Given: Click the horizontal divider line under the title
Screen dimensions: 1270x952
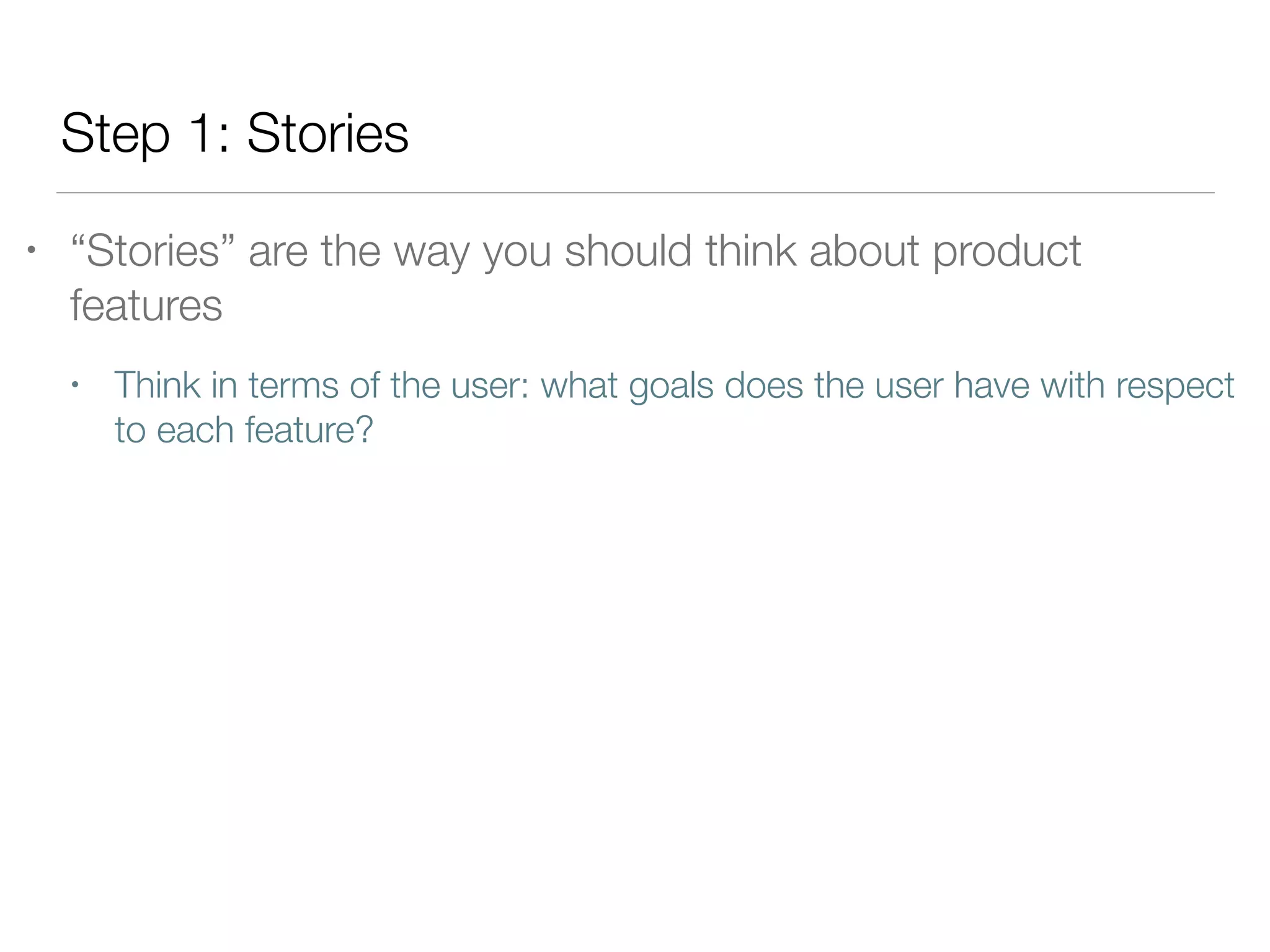Looking at the screenshot, I should coord(635,193).
